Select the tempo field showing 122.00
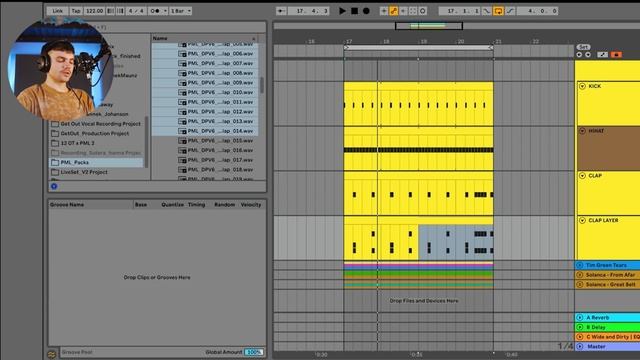 coord(94,11)
